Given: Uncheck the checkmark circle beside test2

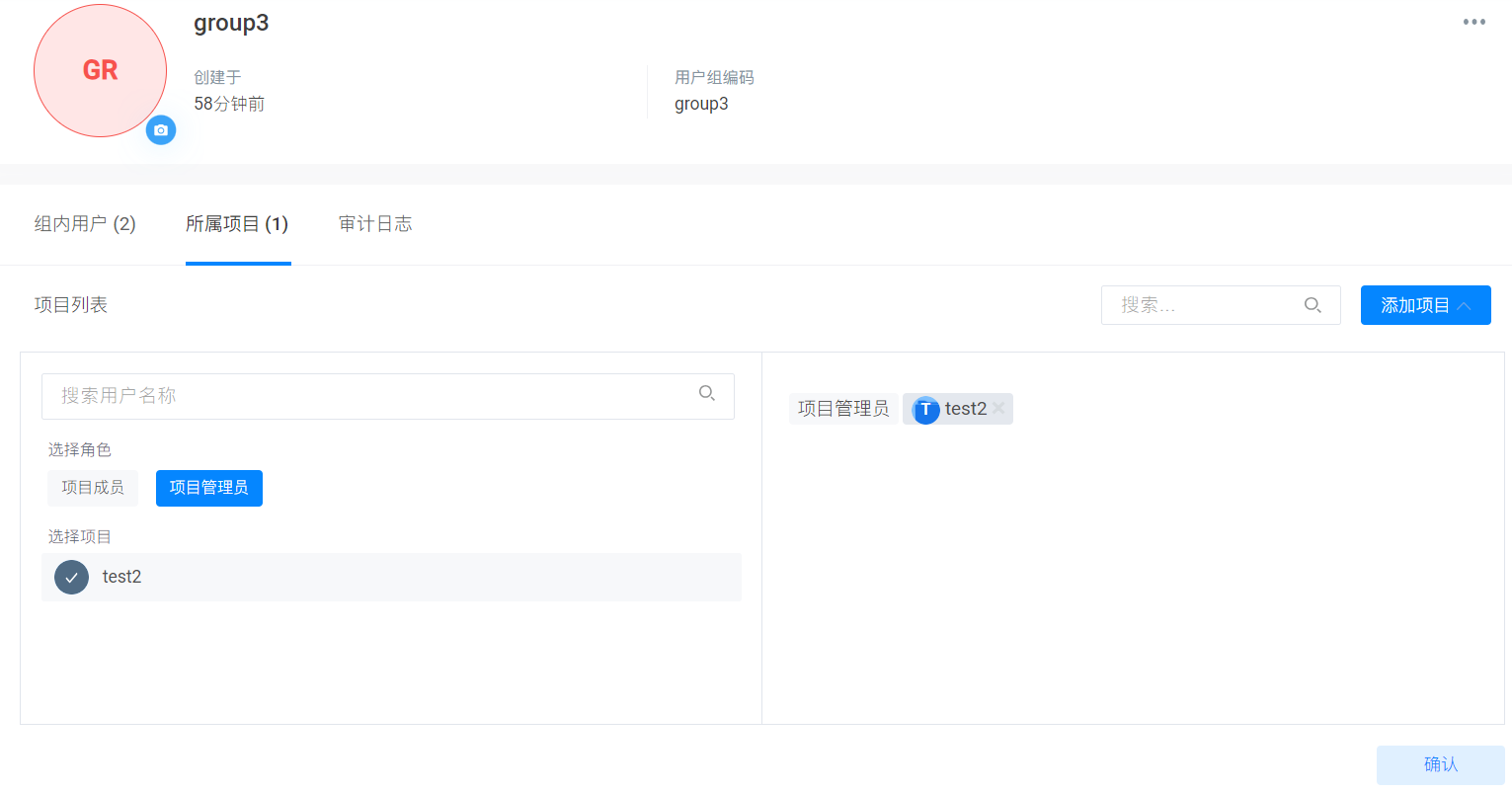Looking at the screenshot, I should [71, 577].
